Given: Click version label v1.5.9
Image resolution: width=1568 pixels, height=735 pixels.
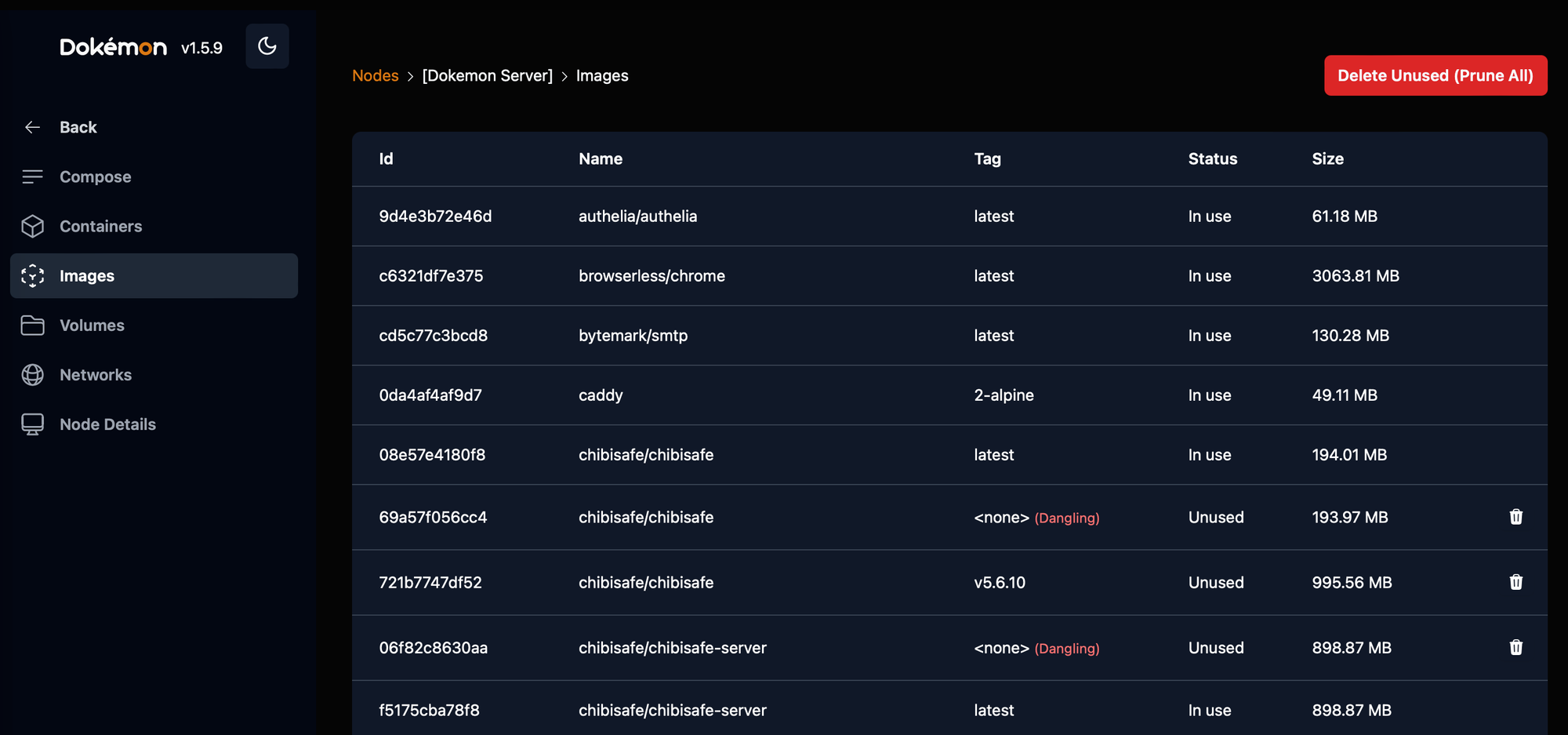Looking at the screenshot, I should (201, 48).
